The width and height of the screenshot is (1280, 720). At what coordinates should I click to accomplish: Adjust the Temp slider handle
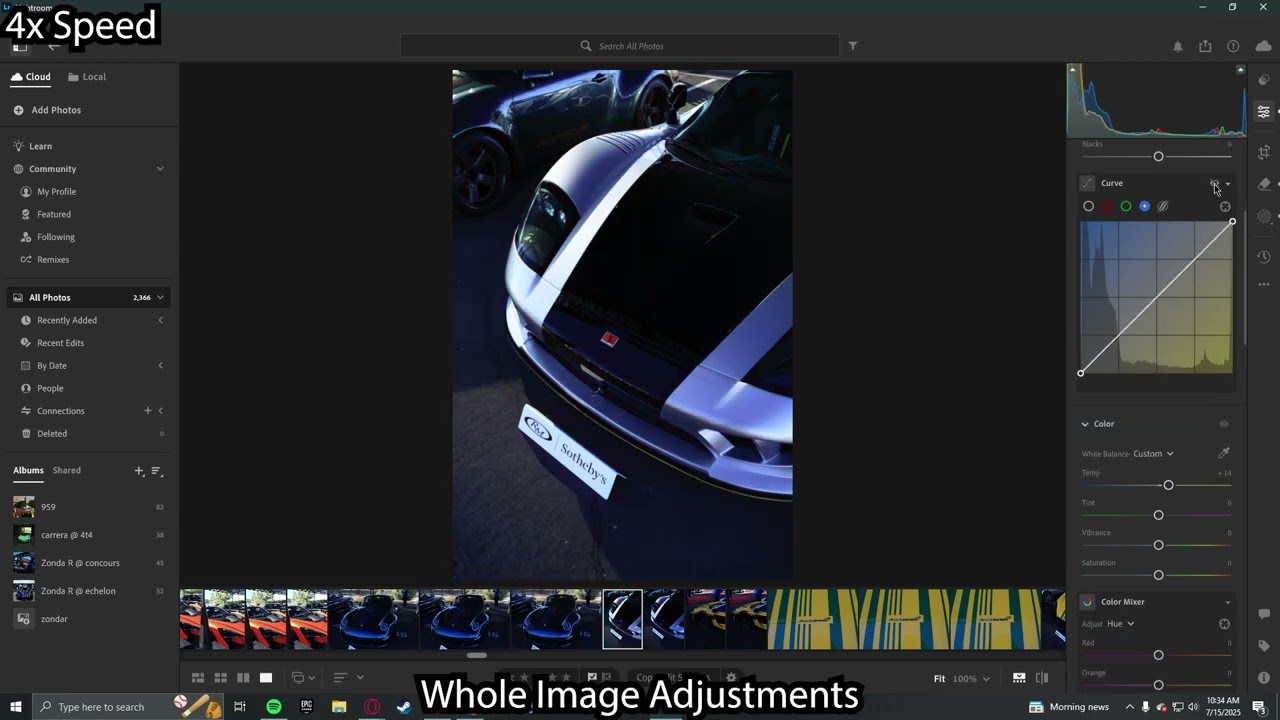click(1168, 485)
